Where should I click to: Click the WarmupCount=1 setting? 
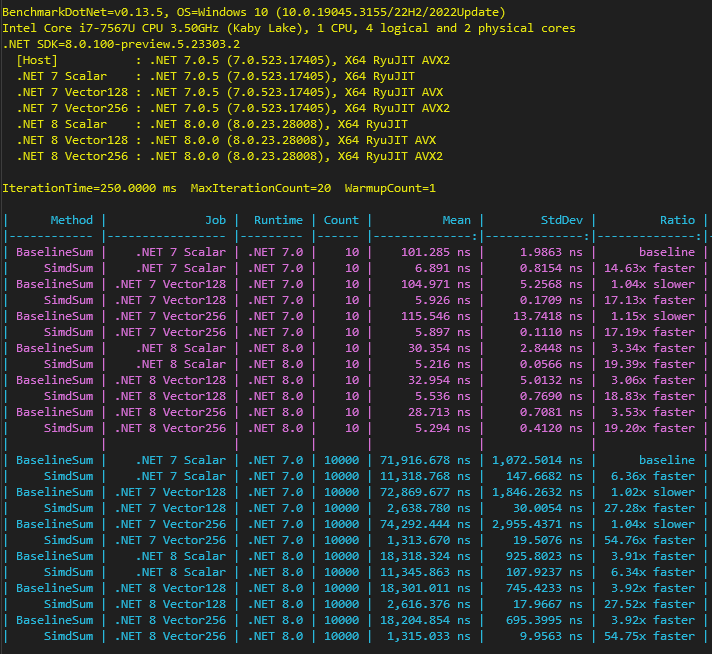click(390, 188)
